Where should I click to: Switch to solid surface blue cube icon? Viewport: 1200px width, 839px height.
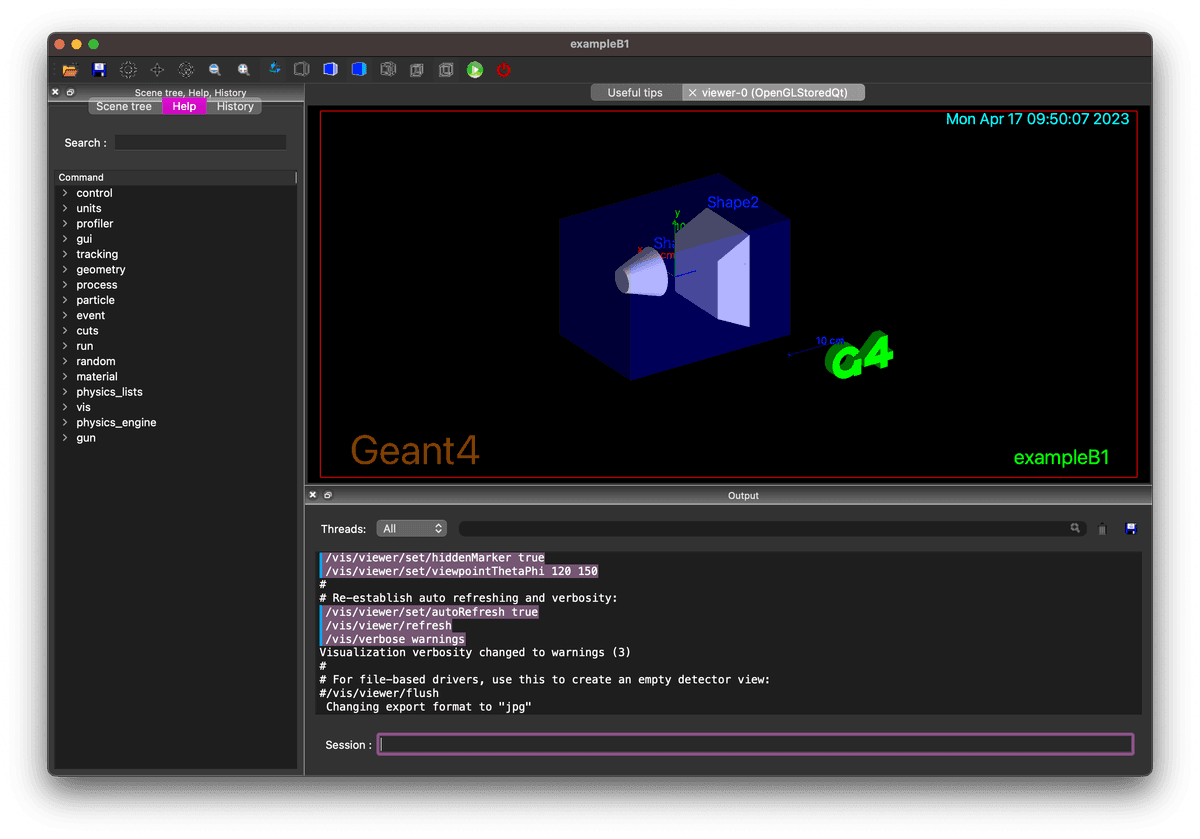[330, 70]
